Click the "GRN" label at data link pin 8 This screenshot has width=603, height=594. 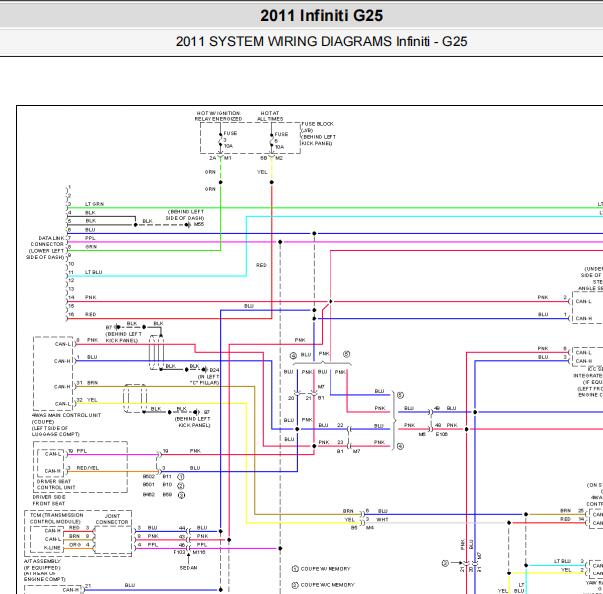[x=91, y=246]
